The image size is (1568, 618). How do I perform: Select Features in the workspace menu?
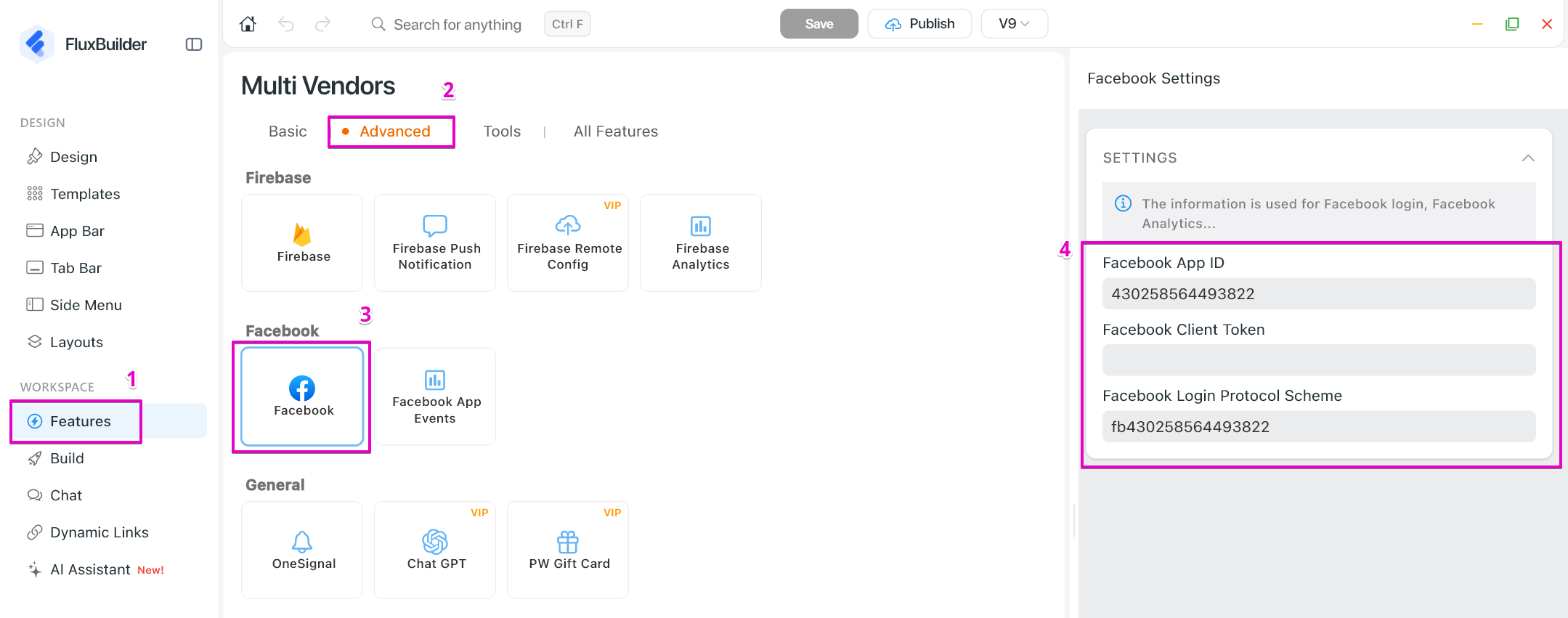109,421
